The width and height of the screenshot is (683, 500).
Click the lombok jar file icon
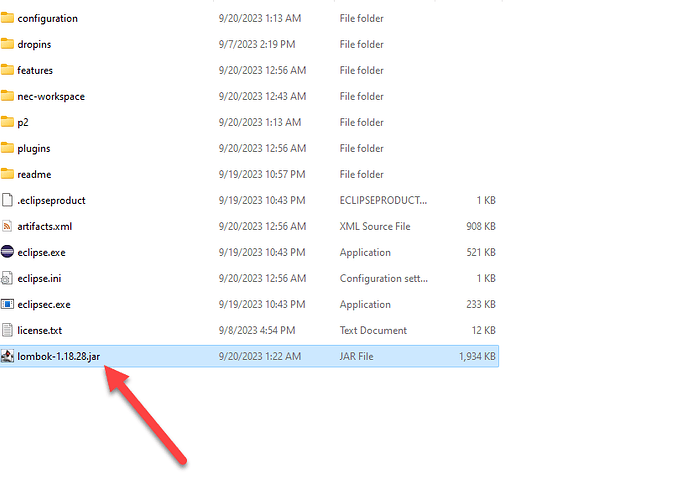click(x=7, y=356)
